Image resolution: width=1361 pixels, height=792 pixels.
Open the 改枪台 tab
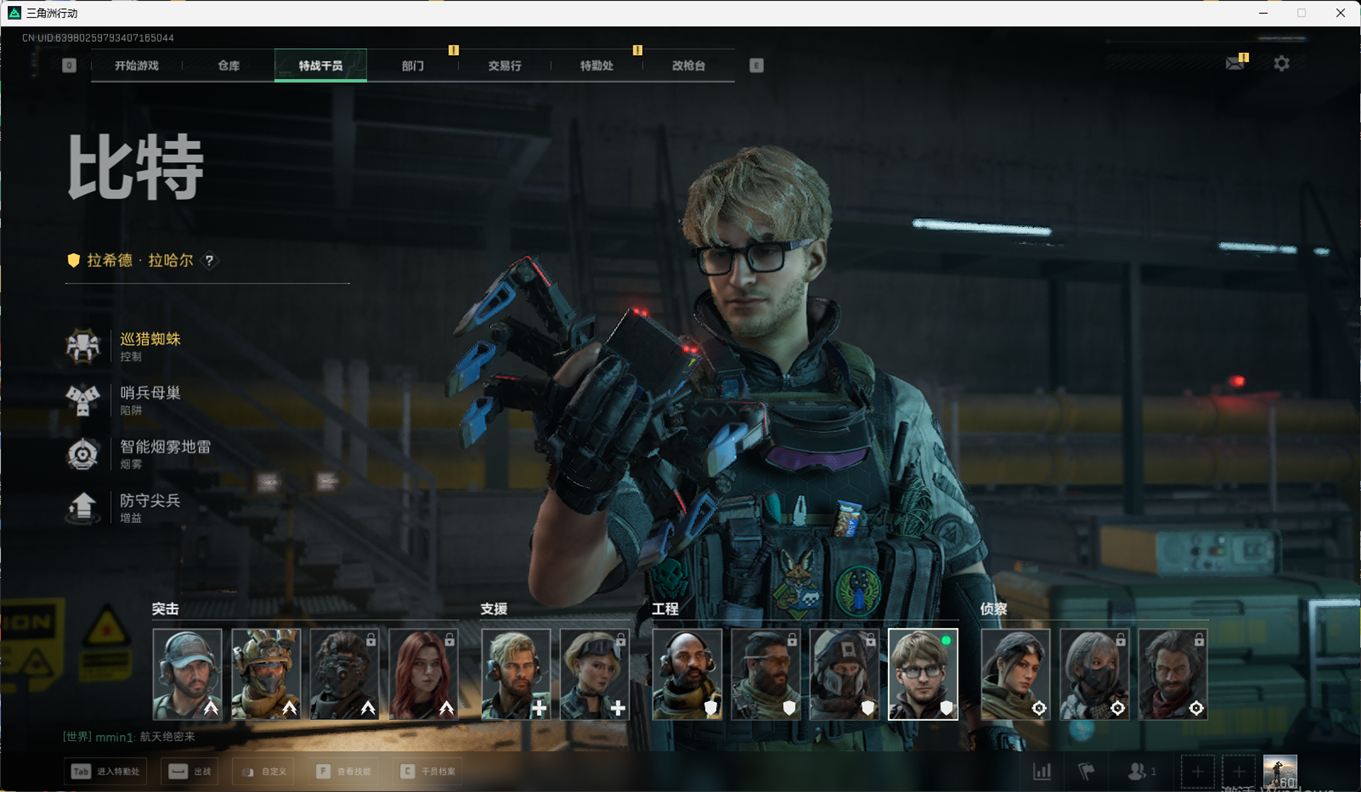click(x=688, y=66)
